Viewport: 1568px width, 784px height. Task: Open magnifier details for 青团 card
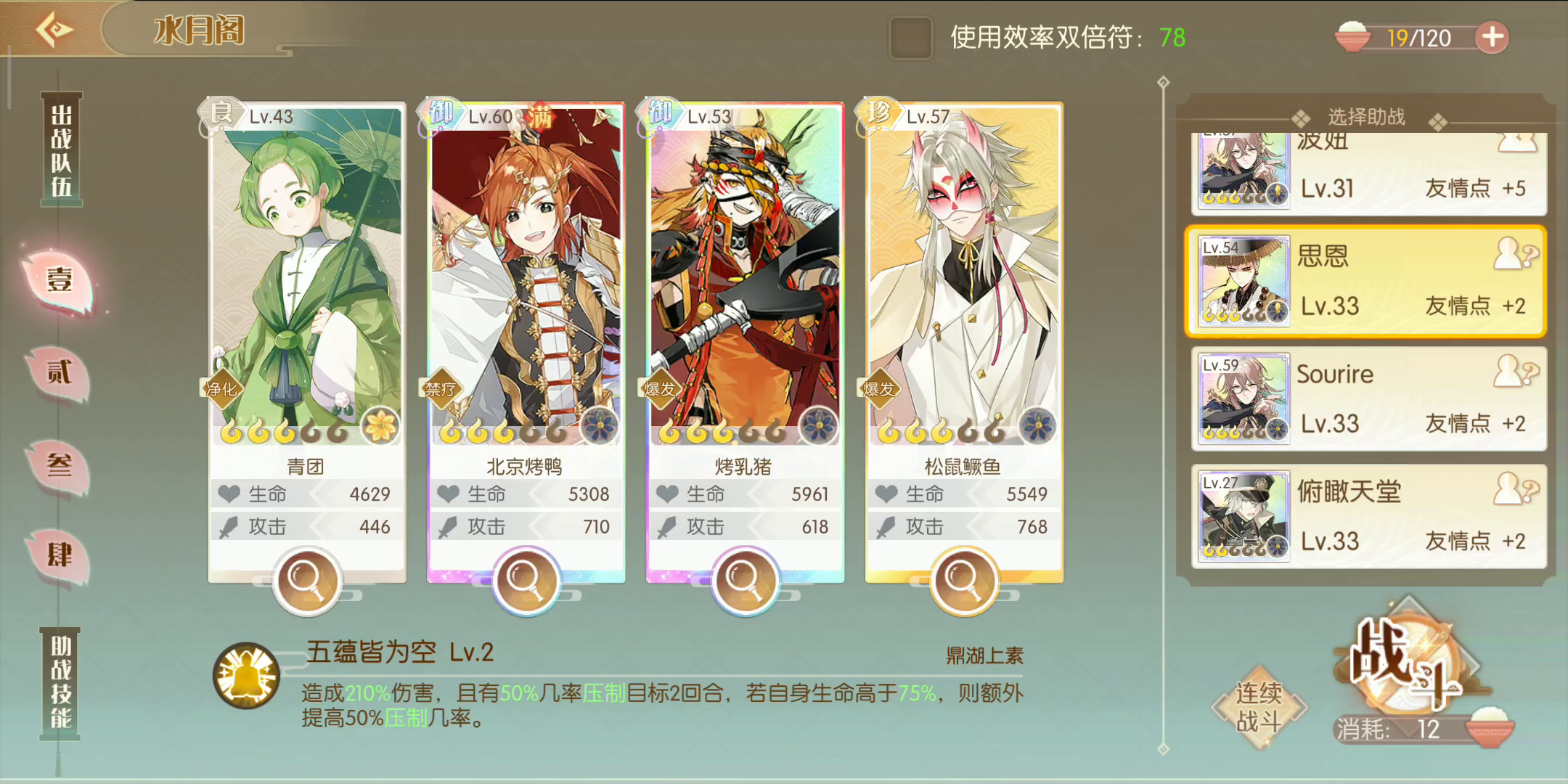[x=306, y=581]
